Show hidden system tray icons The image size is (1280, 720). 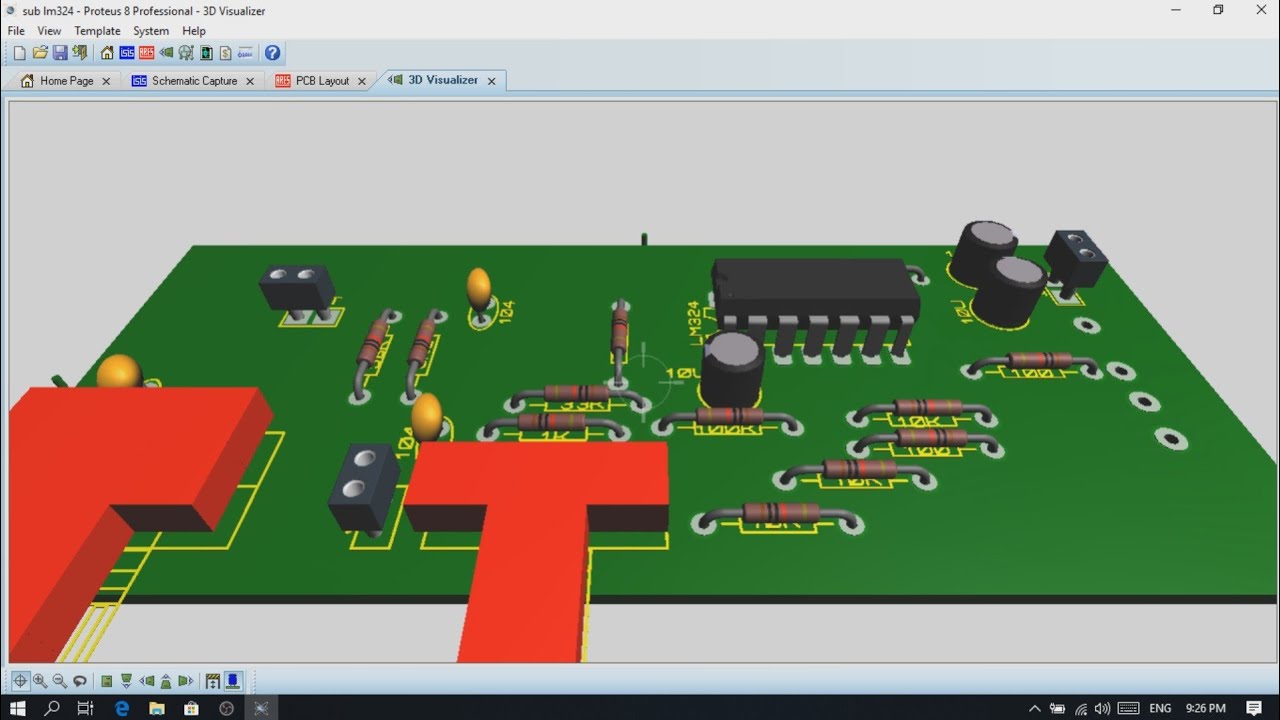1034,708
